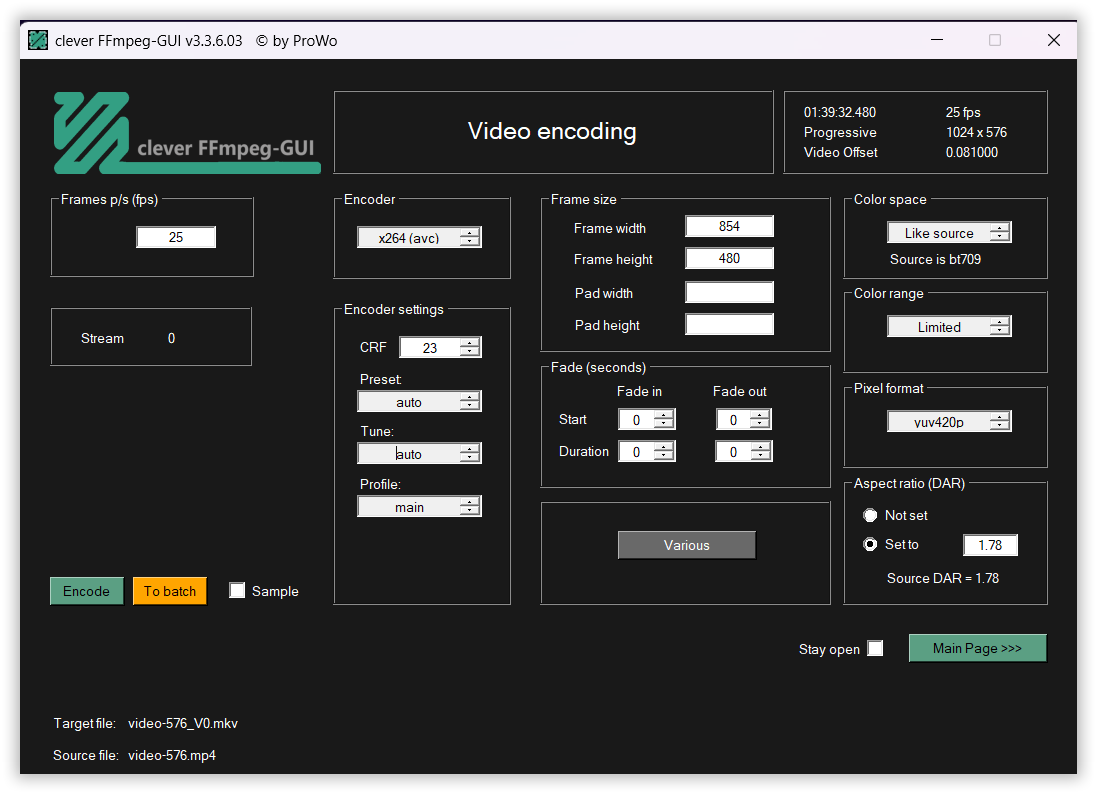Click the Frames p/s value field
This screenshot has width=1097, height=794.
click(176, 237)
